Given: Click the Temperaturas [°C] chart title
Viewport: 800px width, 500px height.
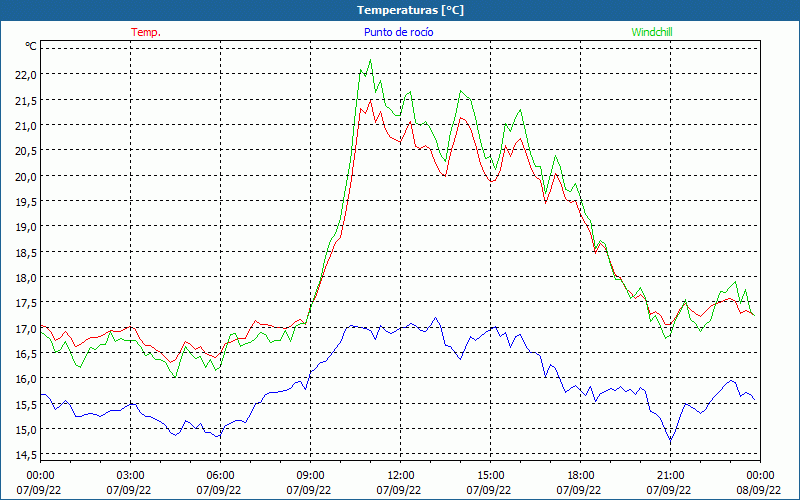Looking at the screenshot, I should (x=410, y=10).
